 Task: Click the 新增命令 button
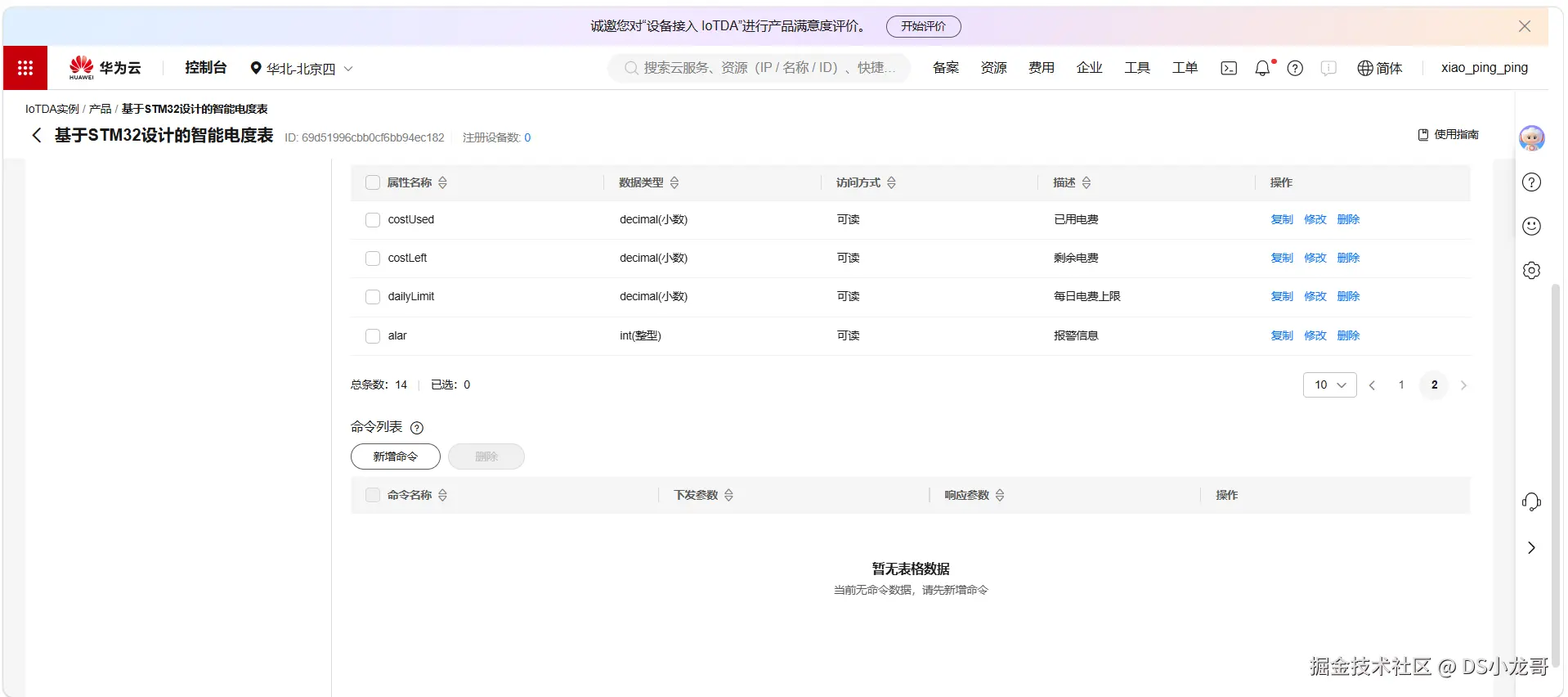(x=396, y=456)
